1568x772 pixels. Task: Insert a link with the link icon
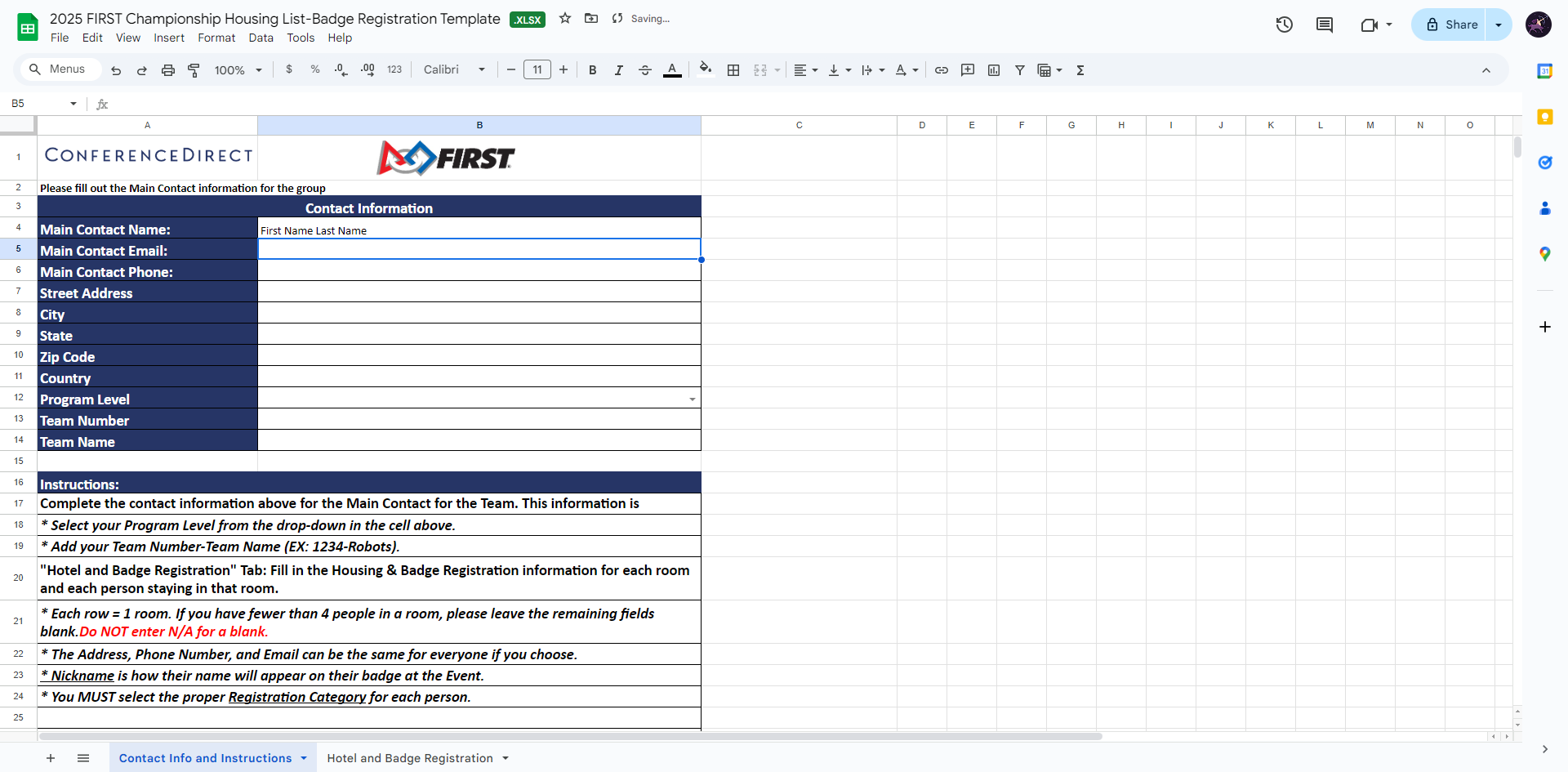pyautogui.click(x=942, y=70)
